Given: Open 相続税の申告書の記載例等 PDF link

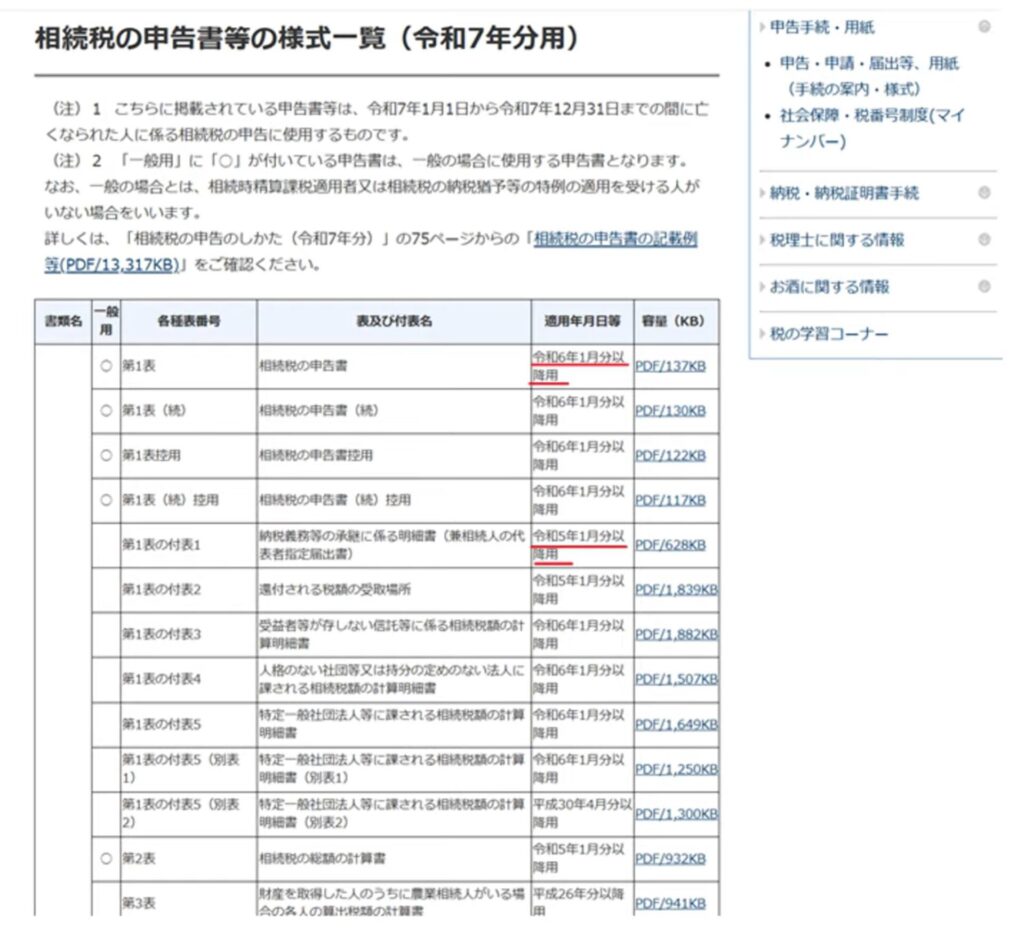Looking at the screenshot, I should pyautogui.click(x=615, y=239).
